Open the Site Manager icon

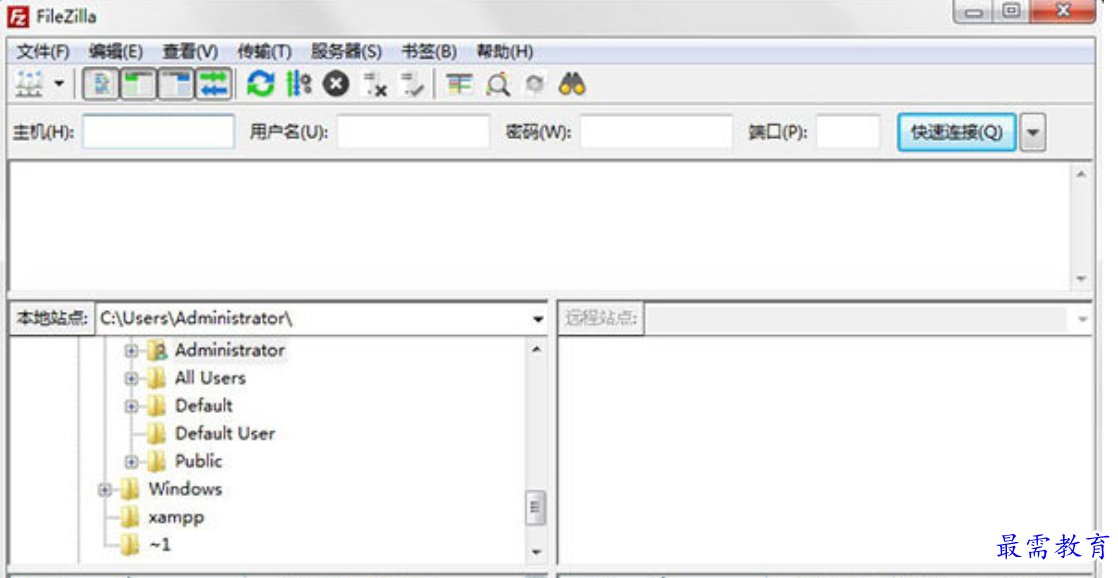pos(30,84)
